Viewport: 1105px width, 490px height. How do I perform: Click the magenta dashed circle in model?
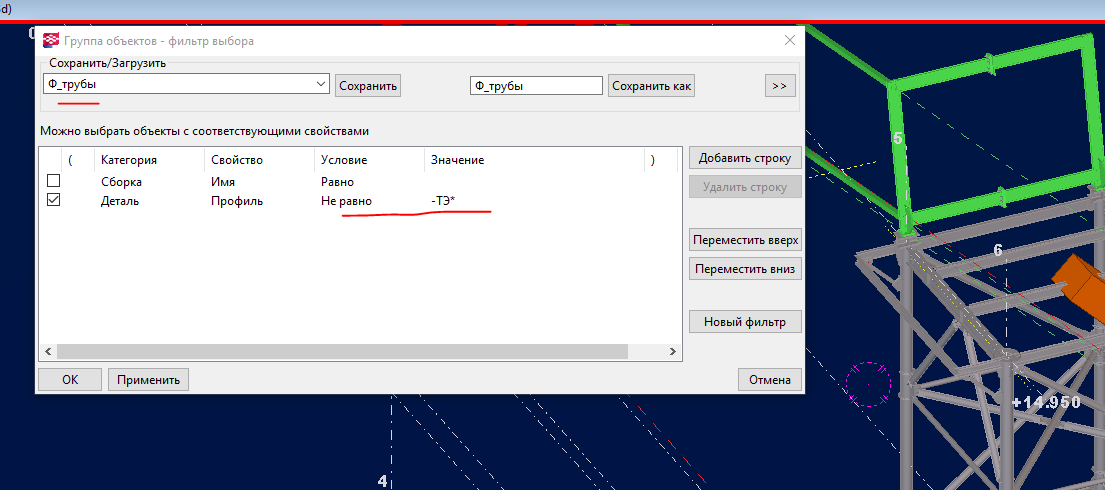868,384
